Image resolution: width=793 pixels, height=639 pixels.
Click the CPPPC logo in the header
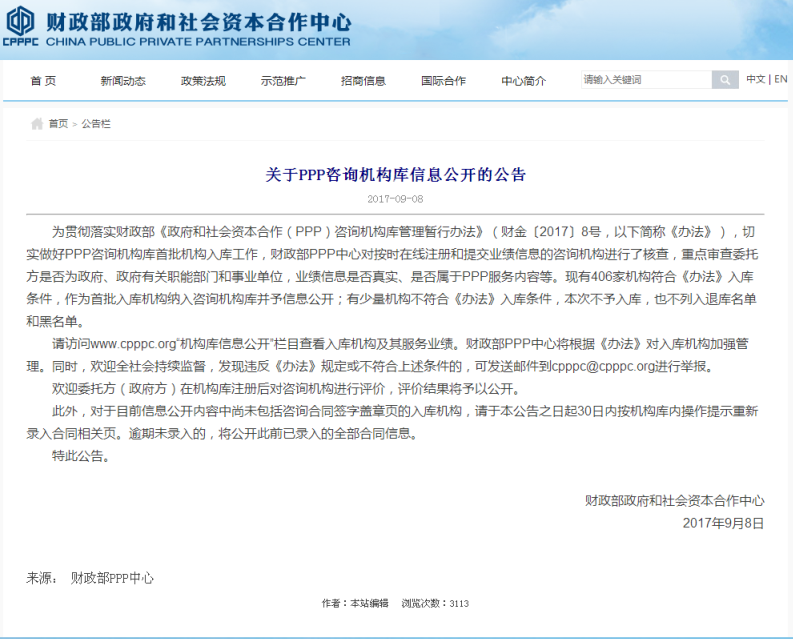coord(20,26)
